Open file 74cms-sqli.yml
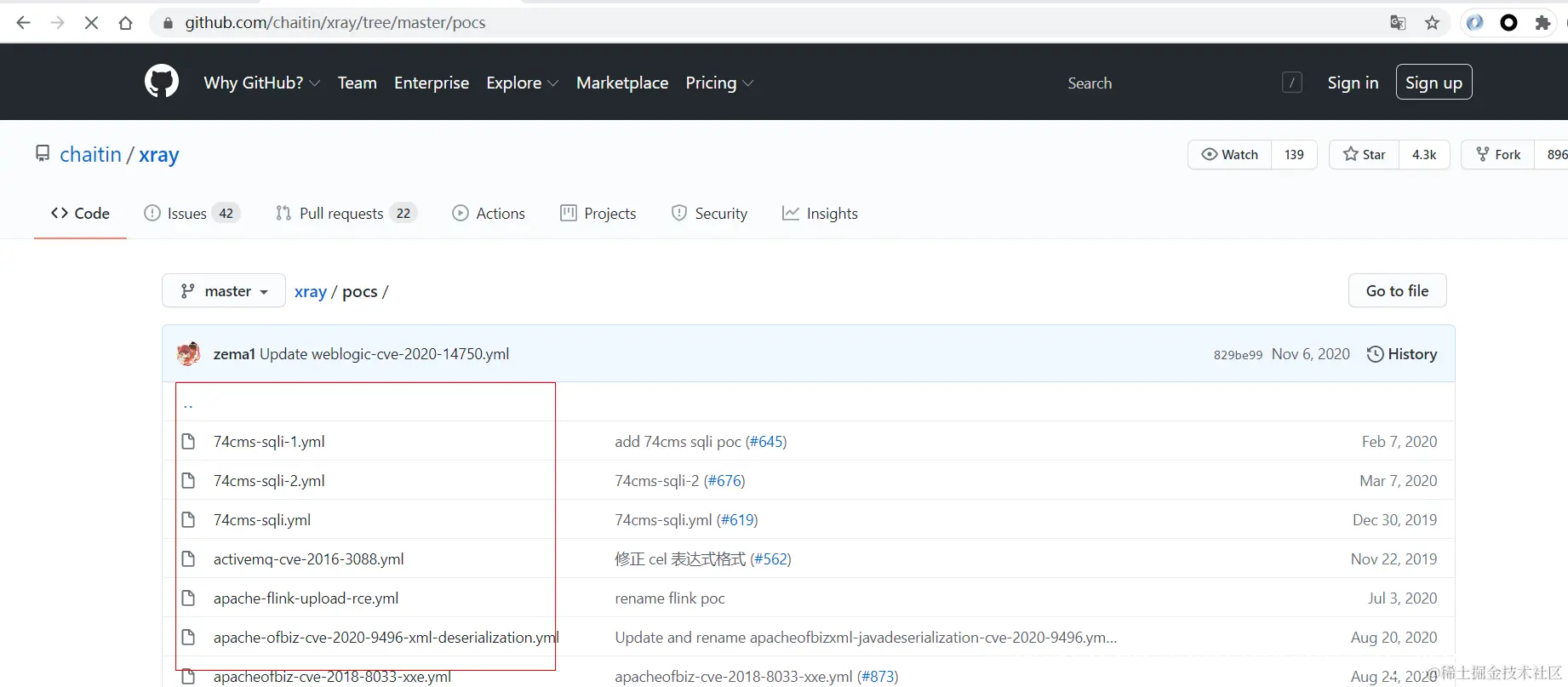The image size is (1568, 687). click(x=262, y=520)
